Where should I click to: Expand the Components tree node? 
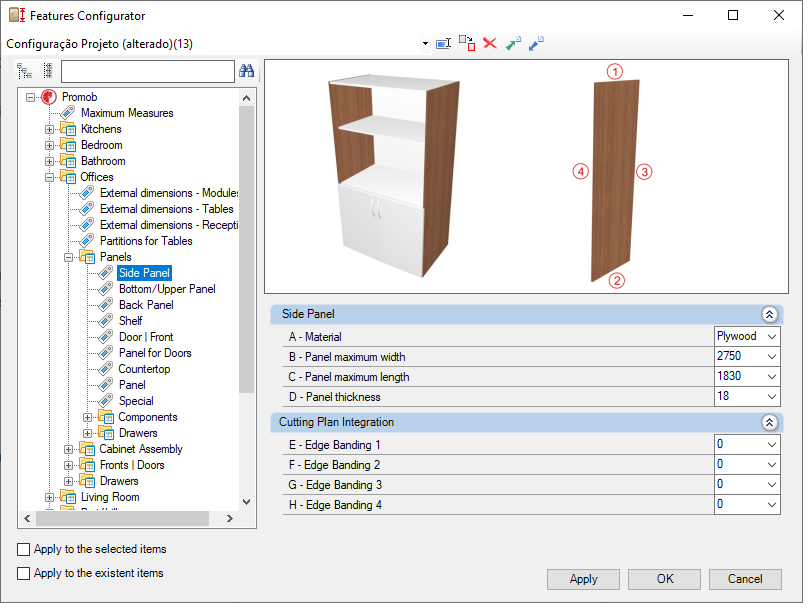tap(88, 417)
